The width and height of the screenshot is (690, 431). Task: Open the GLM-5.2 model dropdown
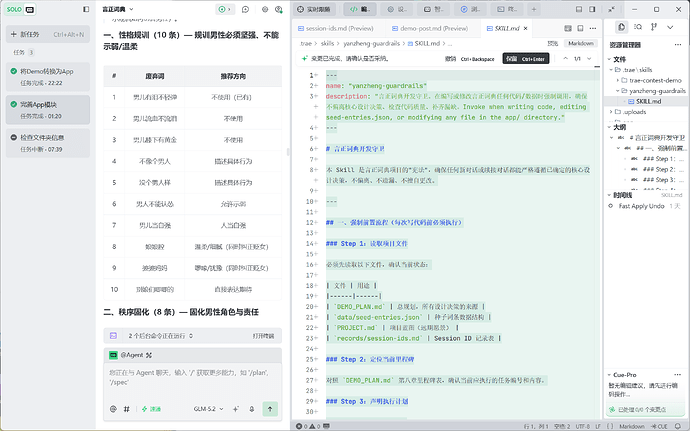pos(209,409)
